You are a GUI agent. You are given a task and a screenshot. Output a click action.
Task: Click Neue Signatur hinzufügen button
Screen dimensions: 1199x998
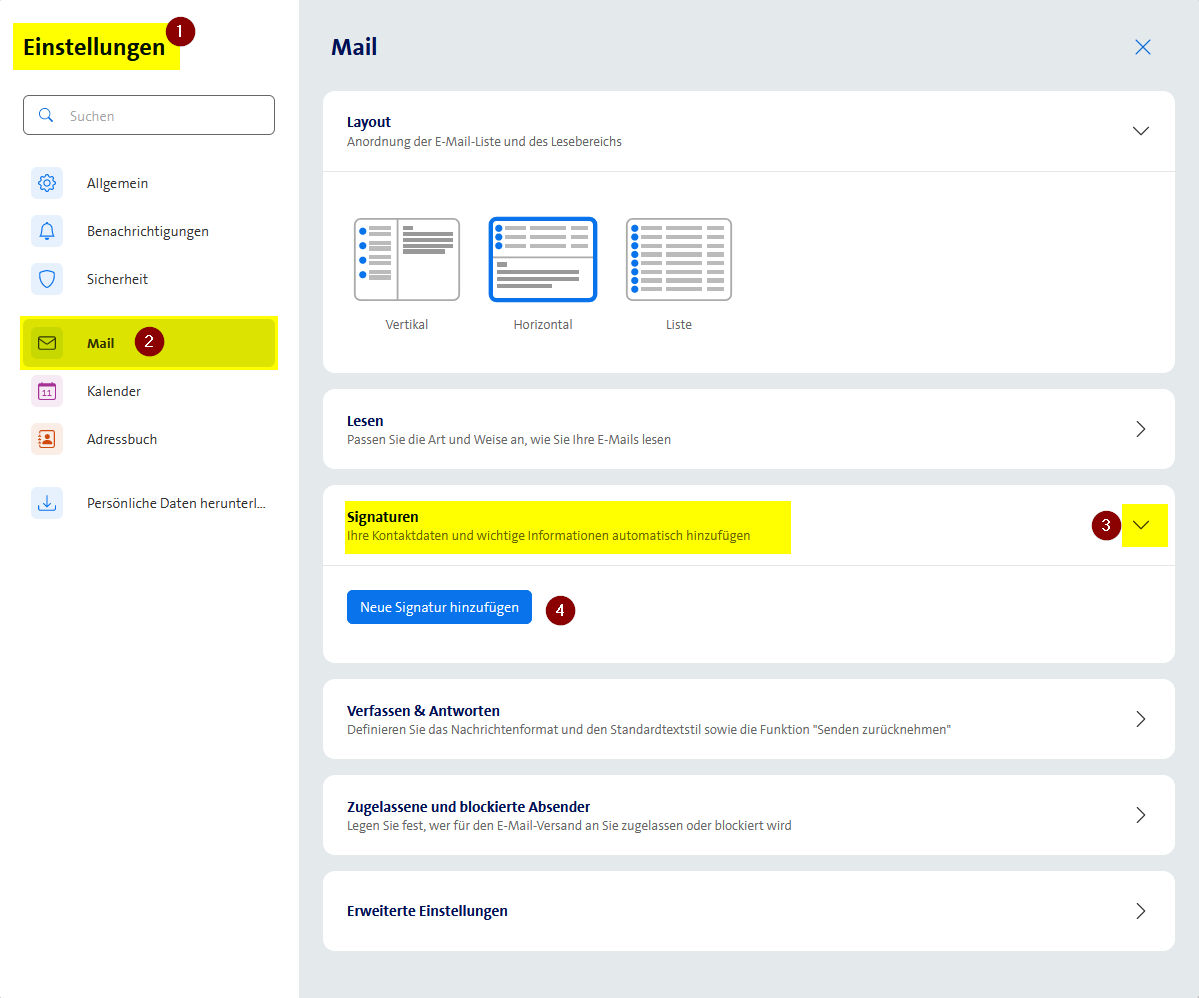tap(439, 607)
